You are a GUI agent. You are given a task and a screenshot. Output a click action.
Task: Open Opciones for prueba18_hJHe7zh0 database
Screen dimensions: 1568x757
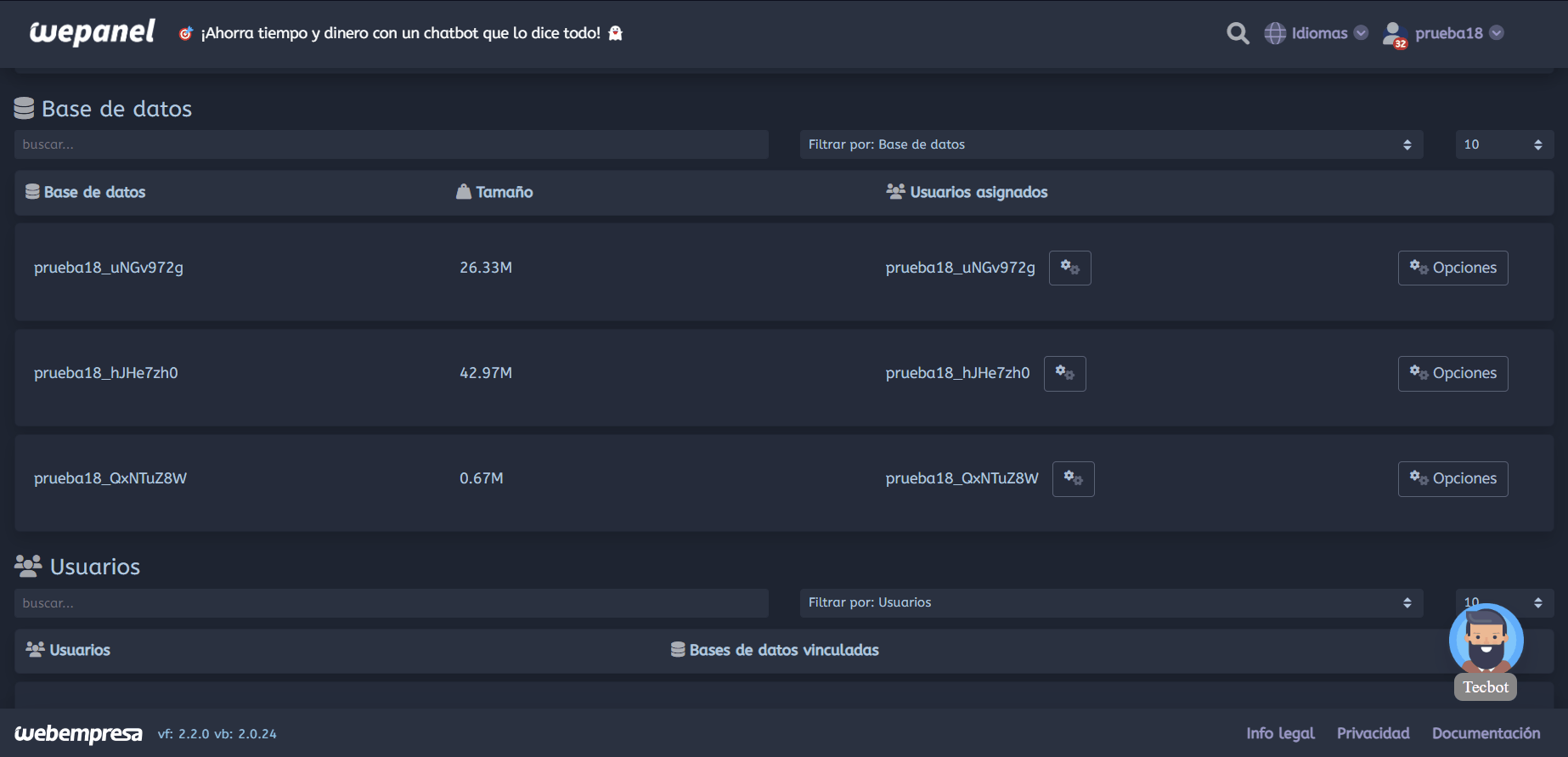(1452, 373)
